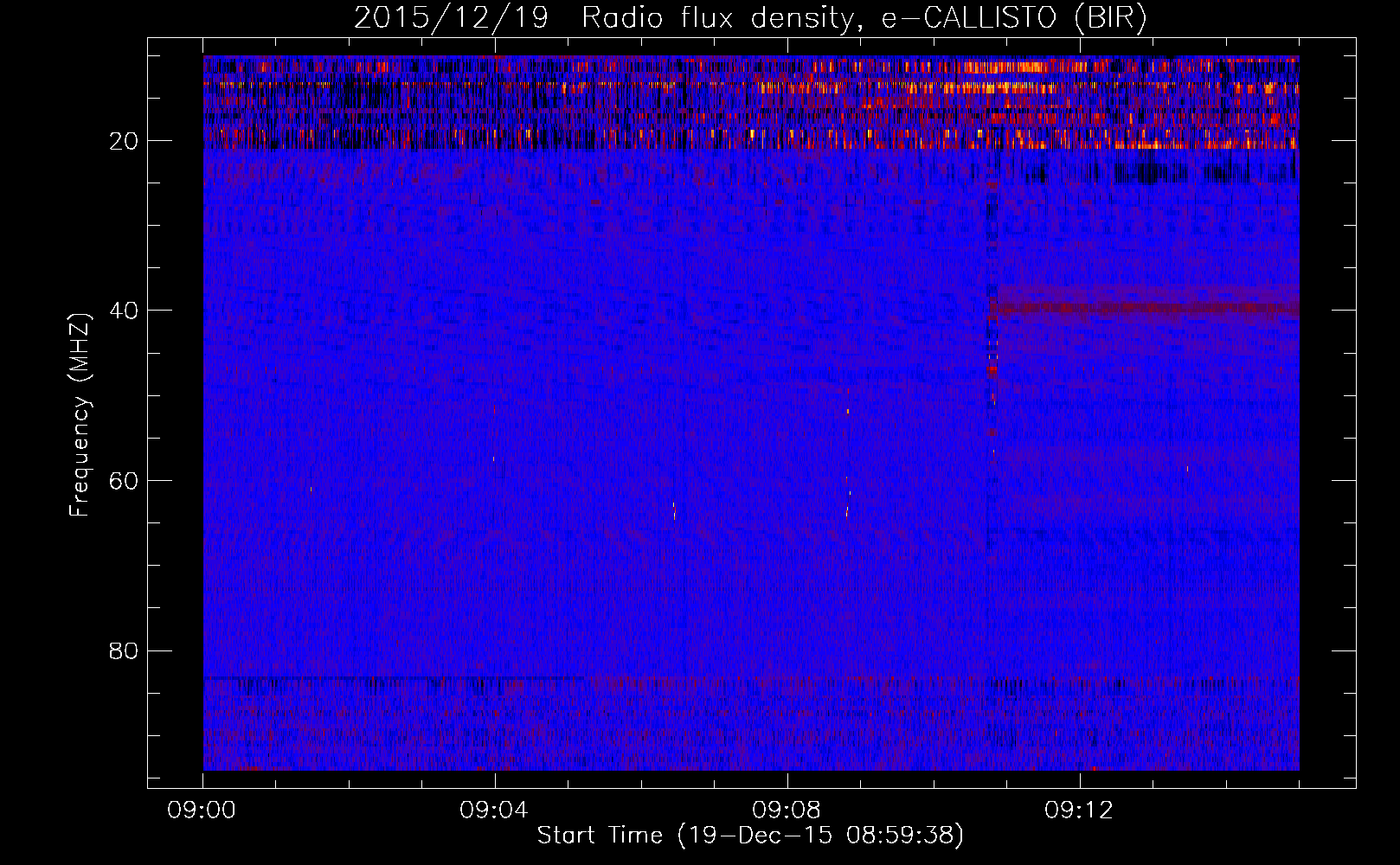Image resolution: width=1400 pixels, height=865 pixels.
Task: Select the 'Start Time (19-Dec-15 08:59:38)' axis label
Action: tap(750, 835)
